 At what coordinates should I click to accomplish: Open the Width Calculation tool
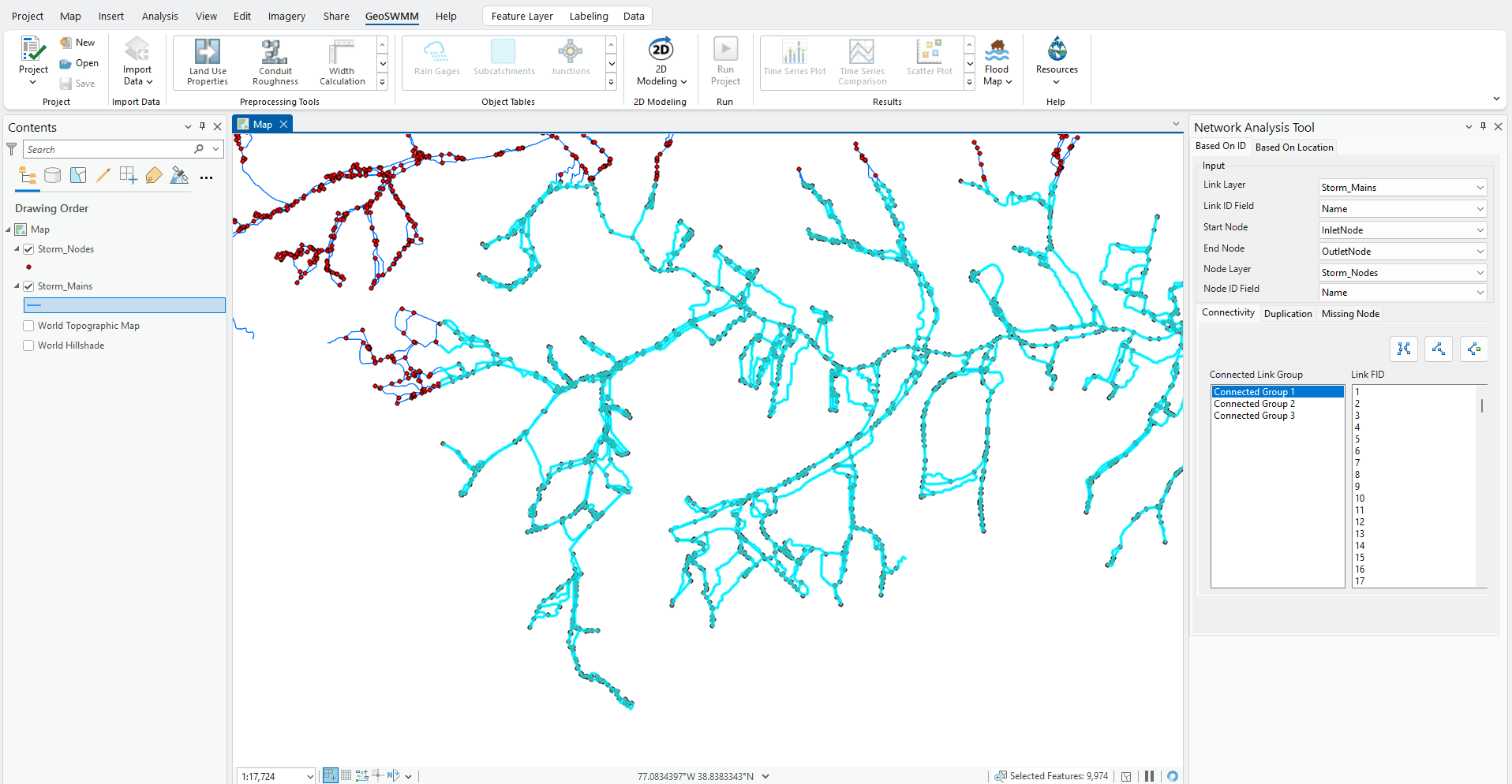[x=341, y=62]
